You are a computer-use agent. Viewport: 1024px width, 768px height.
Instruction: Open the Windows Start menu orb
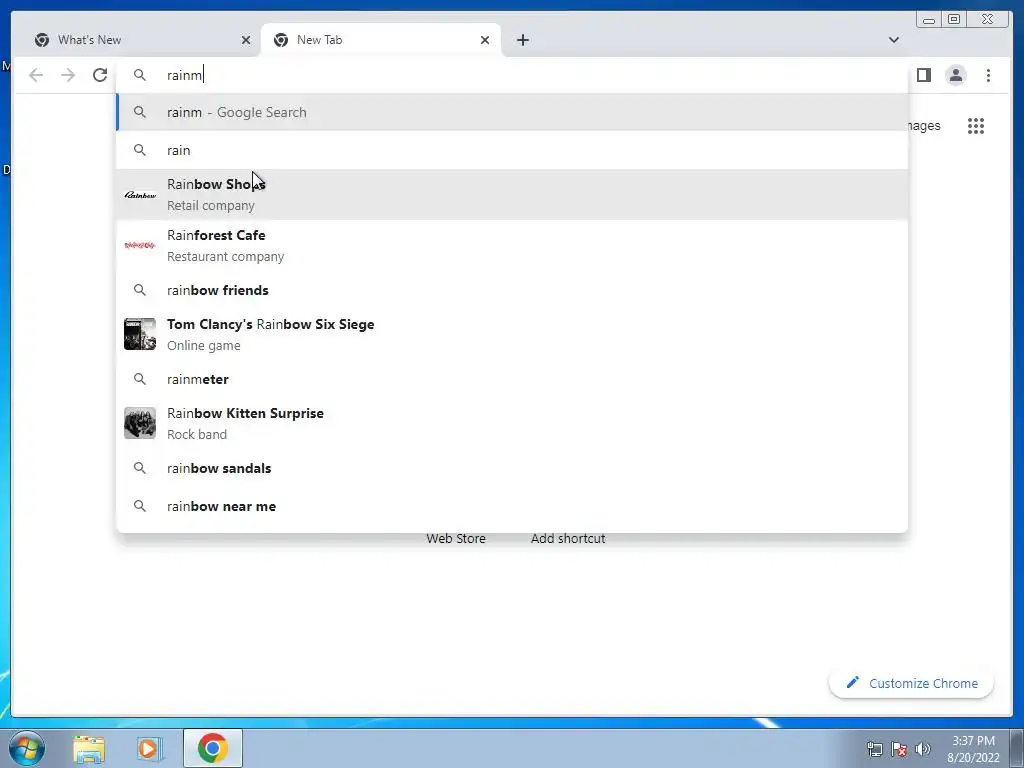(x=27, y=748)
